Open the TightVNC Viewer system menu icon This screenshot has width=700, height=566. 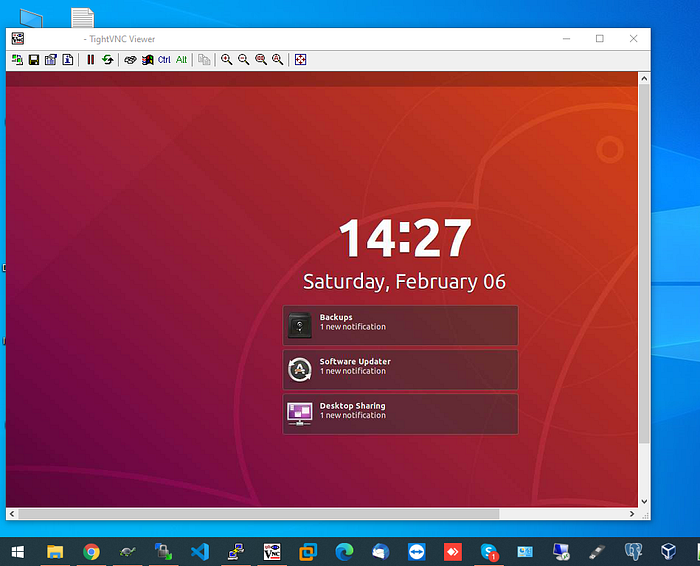18,39
